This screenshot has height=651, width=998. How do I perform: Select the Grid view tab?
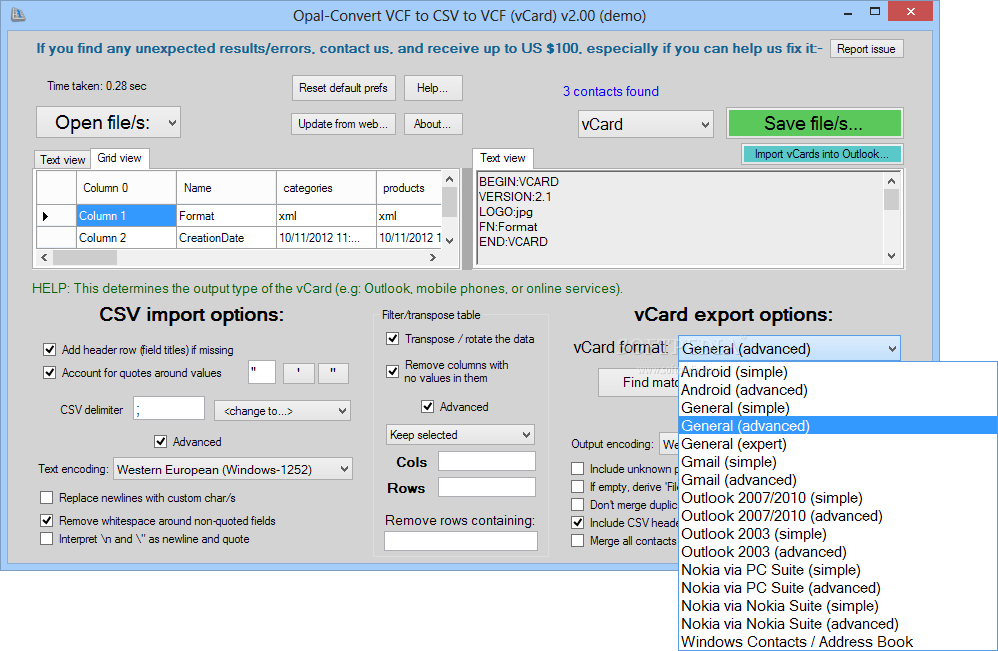tap(120, 158)
